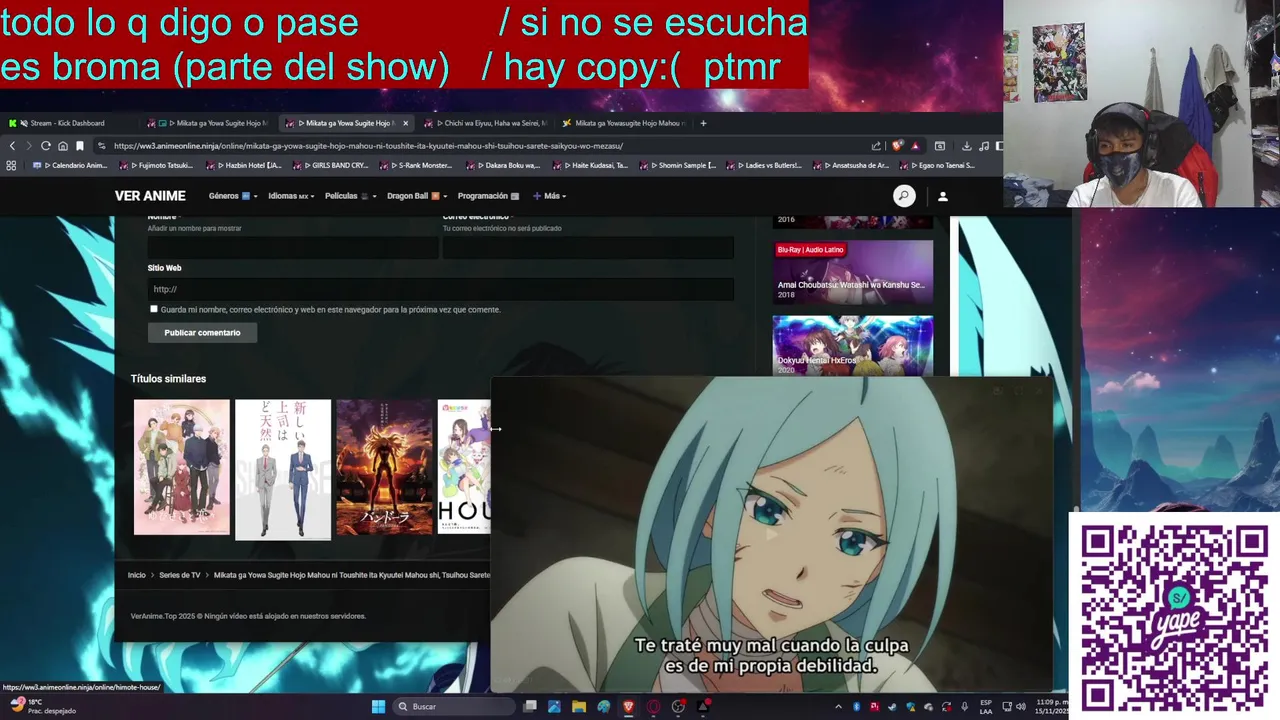Open the Calendario Anim... bookmark
1280x720 pixels.
pyautogui.click(x=72, y=165)
